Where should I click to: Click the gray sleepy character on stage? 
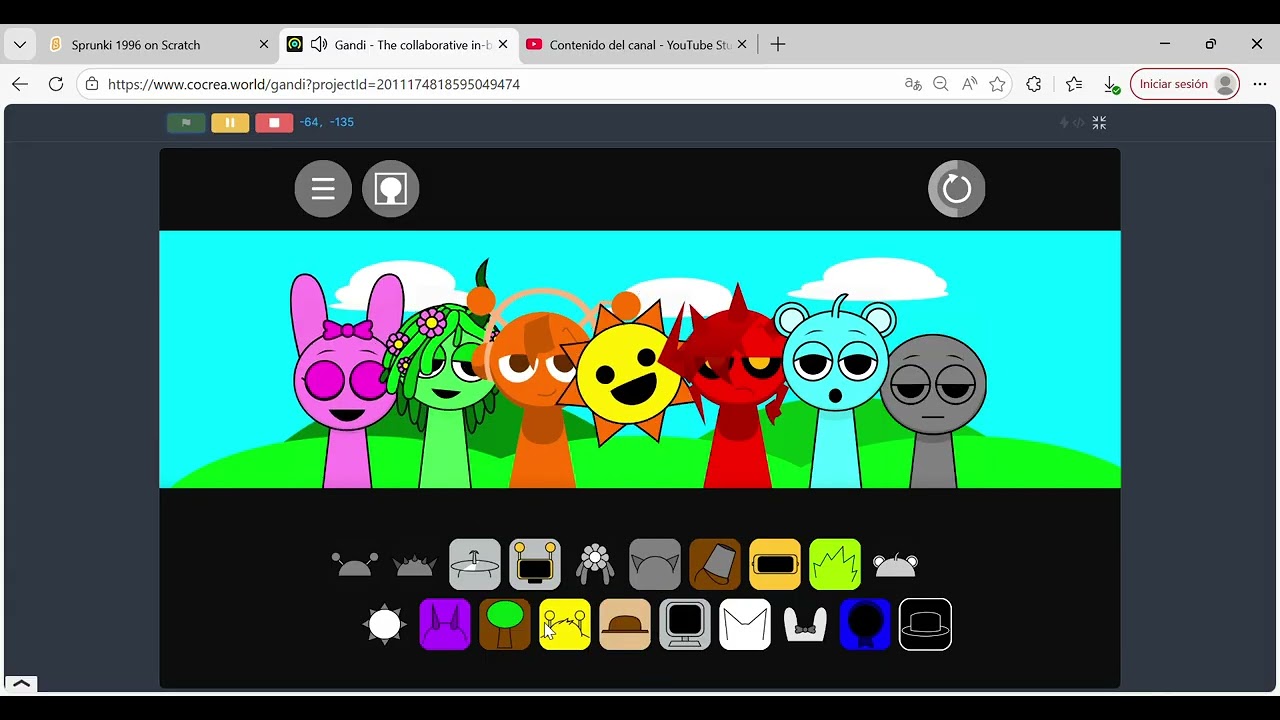933,410
